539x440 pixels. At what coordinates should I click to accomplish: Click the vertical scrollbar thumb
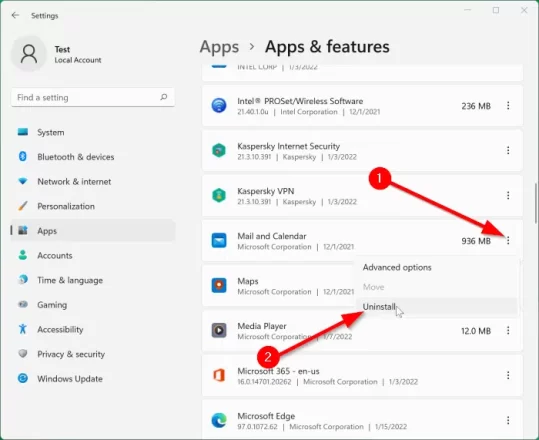535,204
